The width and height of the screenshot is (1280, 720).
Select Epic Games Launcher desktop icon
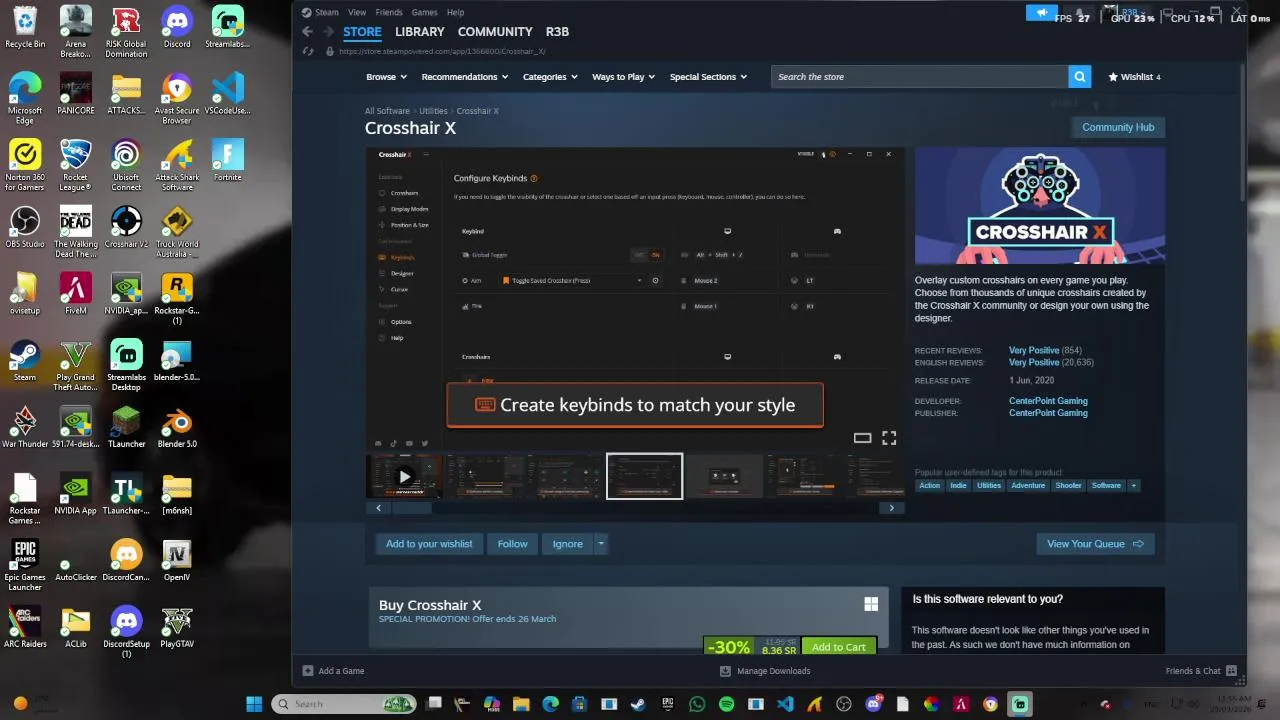click(25, 566)
